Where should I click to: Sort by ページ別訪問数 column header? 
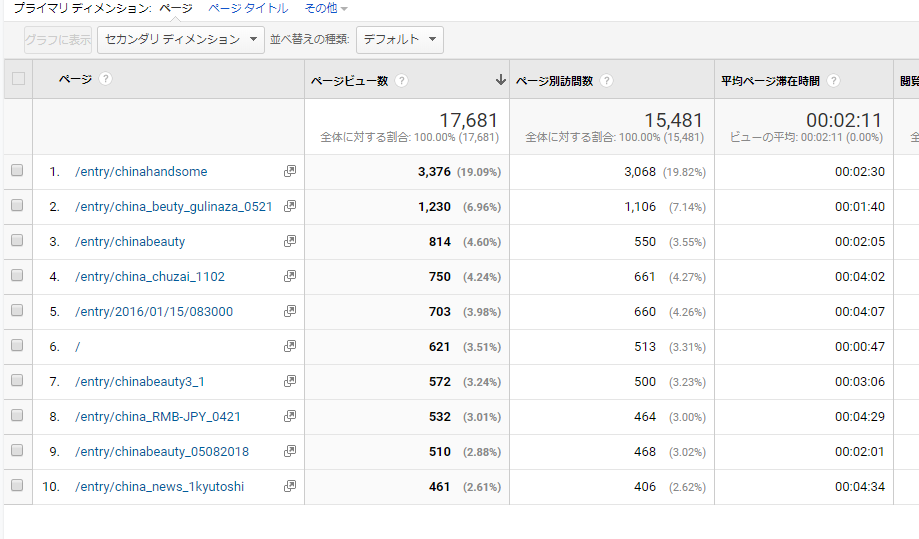[554, 81]
